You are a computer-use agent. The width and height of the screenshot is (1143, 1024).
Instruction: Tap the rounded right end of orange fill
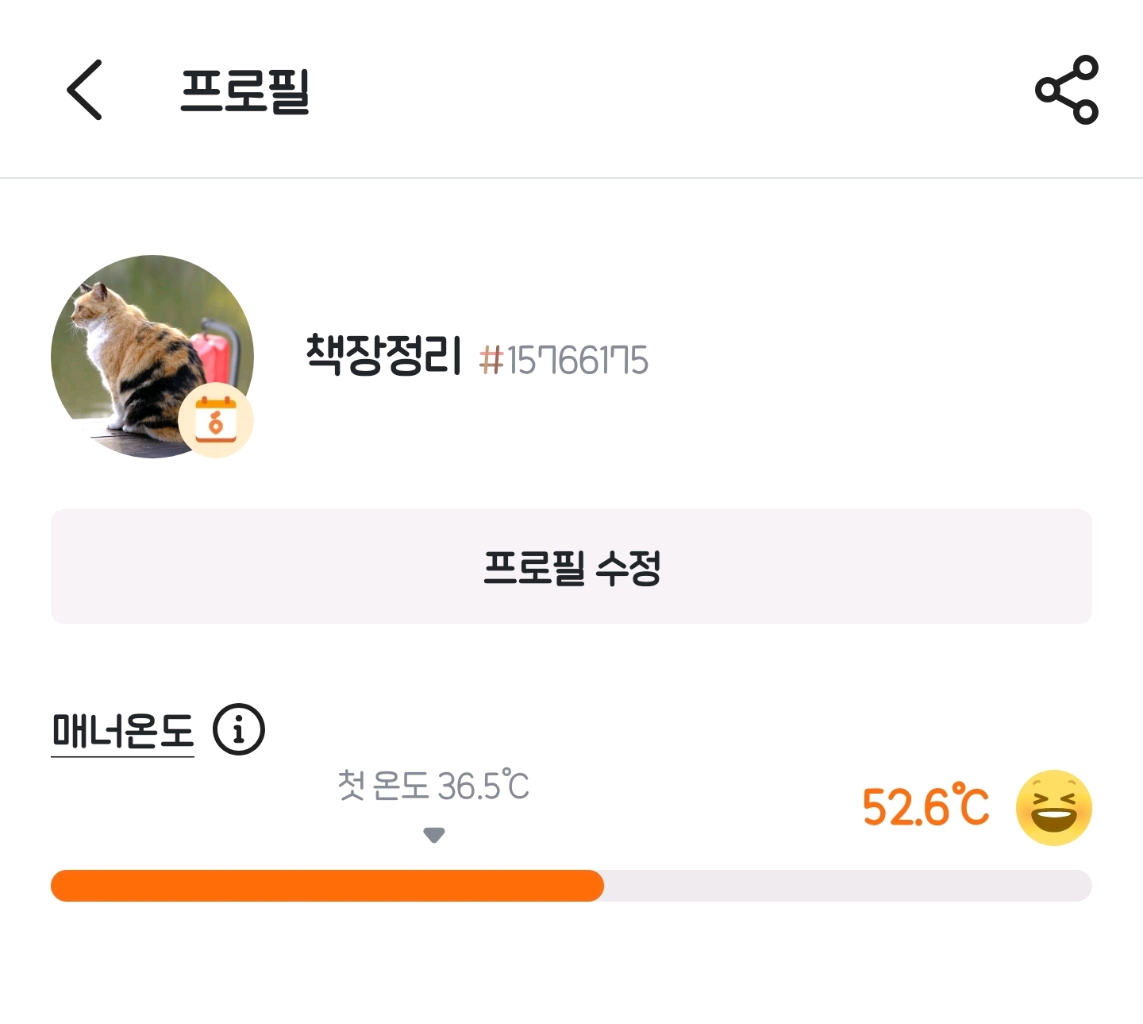(594, 886)
